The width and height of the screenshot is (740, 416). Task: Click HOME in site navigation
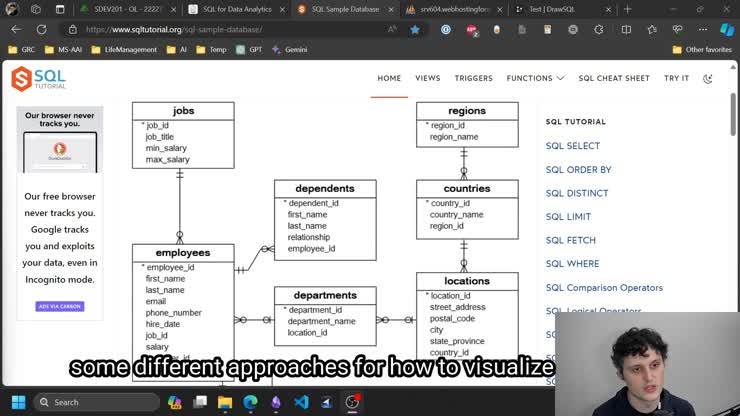tap(389, 78)
